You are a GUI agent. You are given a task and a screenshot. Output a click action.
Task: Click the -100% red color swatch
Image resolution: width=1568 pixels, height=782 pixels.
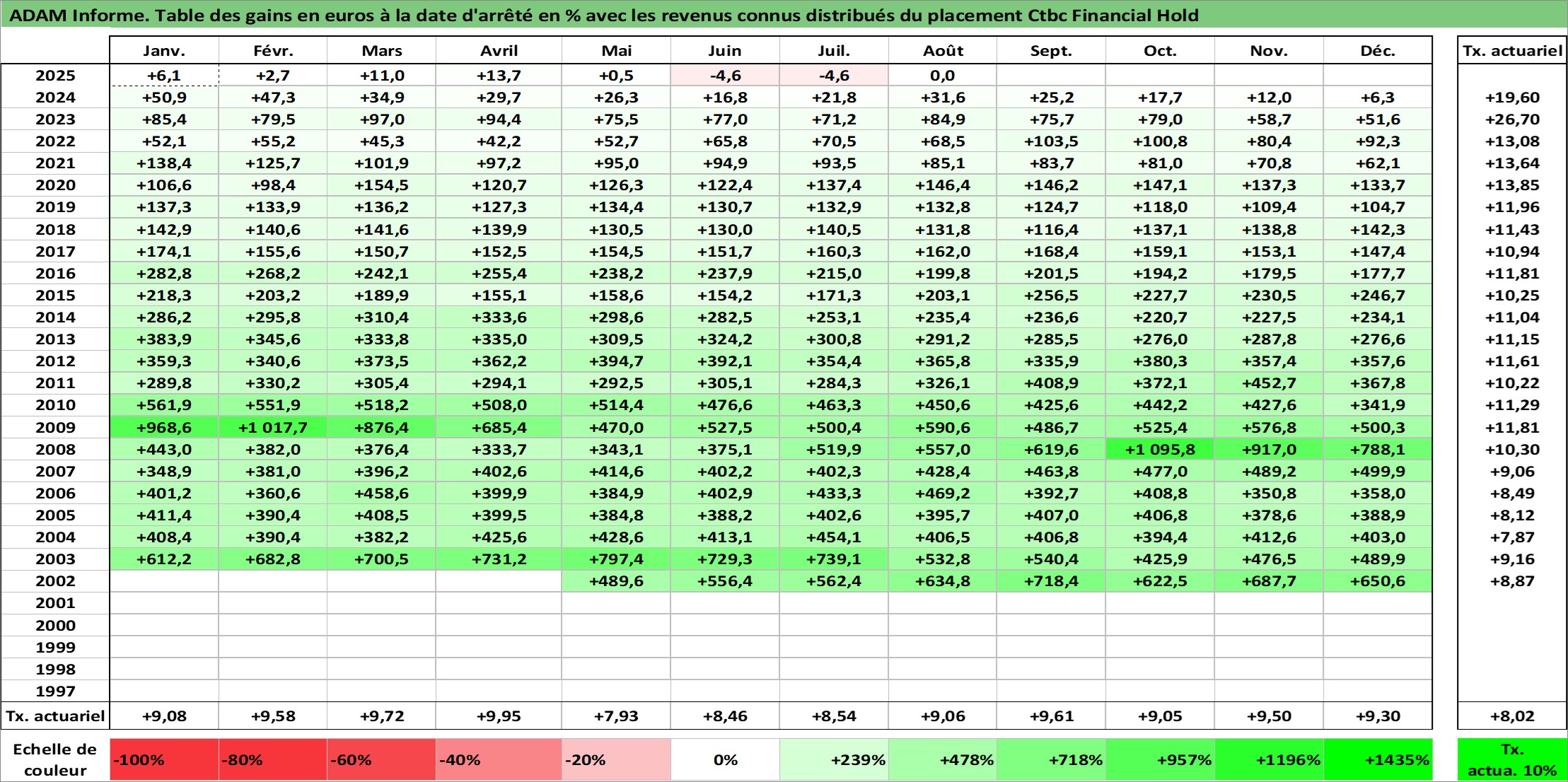(x=164, y=760)
